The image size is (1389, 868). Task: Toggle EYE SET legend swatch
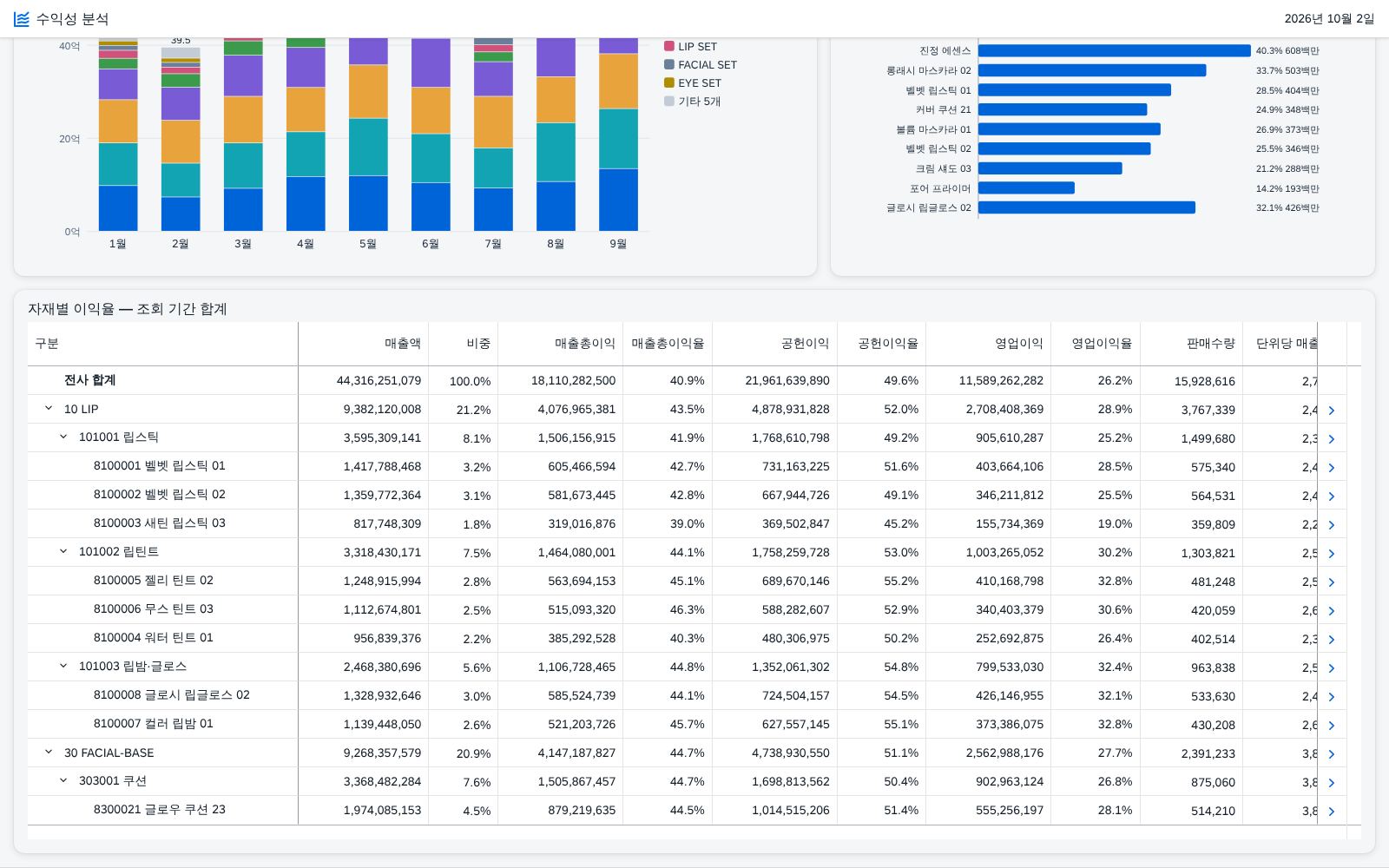pos(669,82)
